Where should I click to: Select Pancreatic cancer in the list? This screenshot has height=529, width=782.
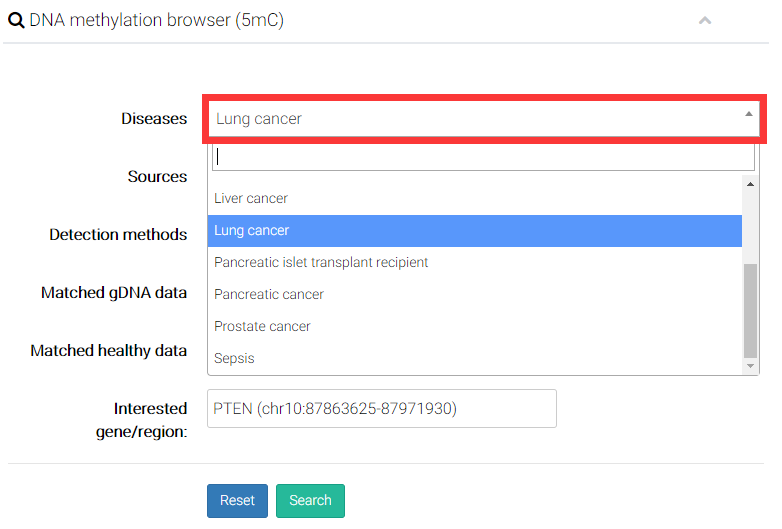pos(269,294)
